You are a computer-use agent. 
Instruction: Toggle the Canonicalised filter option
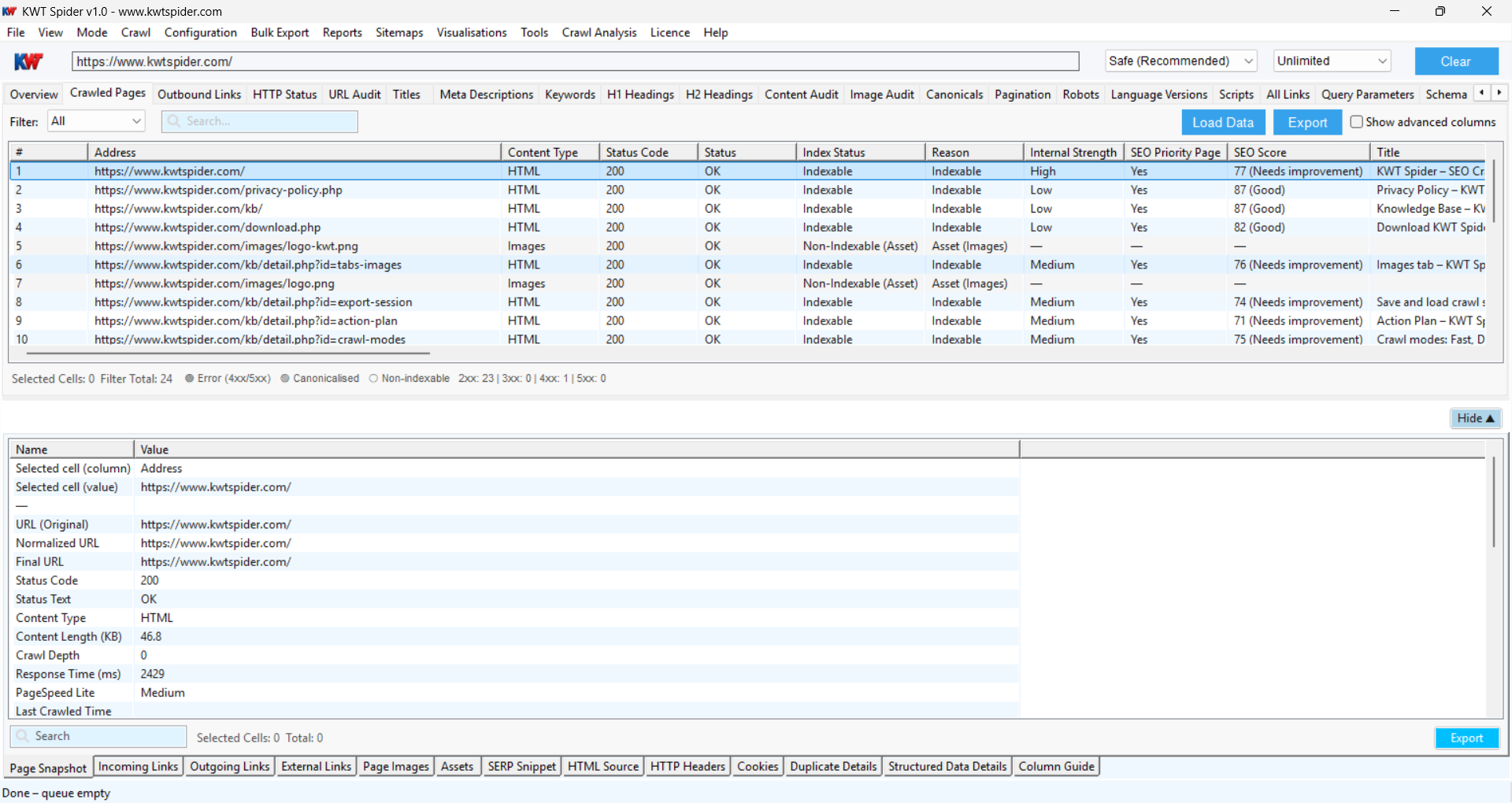[285, 378]
